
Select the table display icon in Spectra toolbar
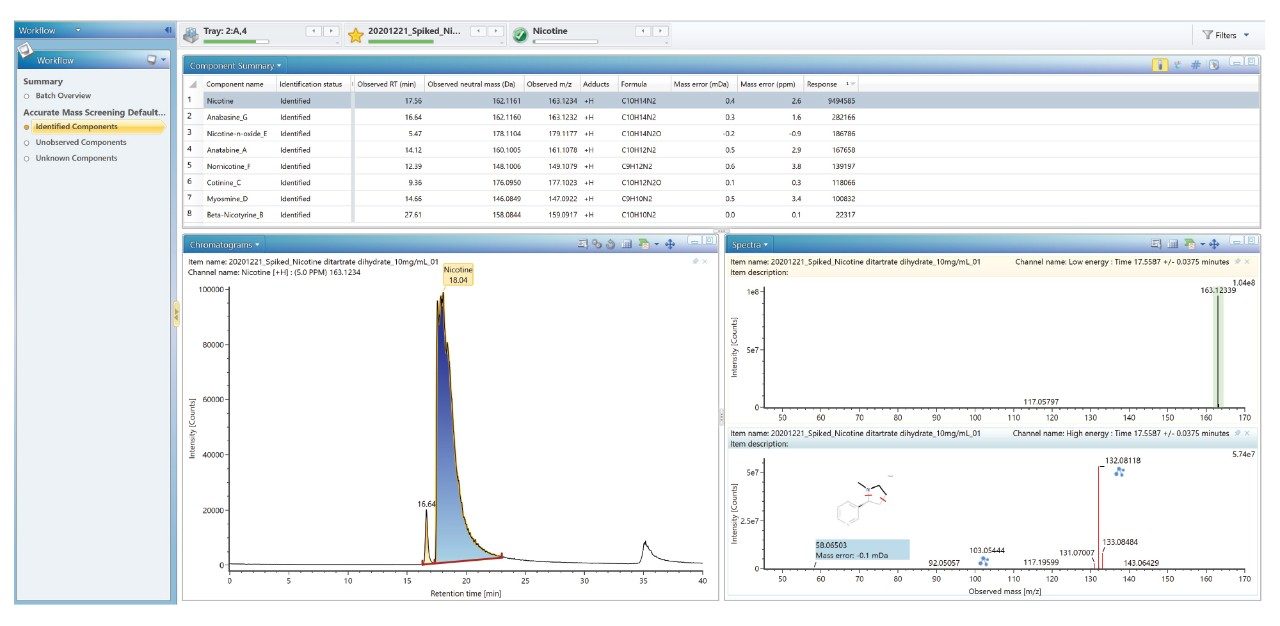click(1172, 243)
